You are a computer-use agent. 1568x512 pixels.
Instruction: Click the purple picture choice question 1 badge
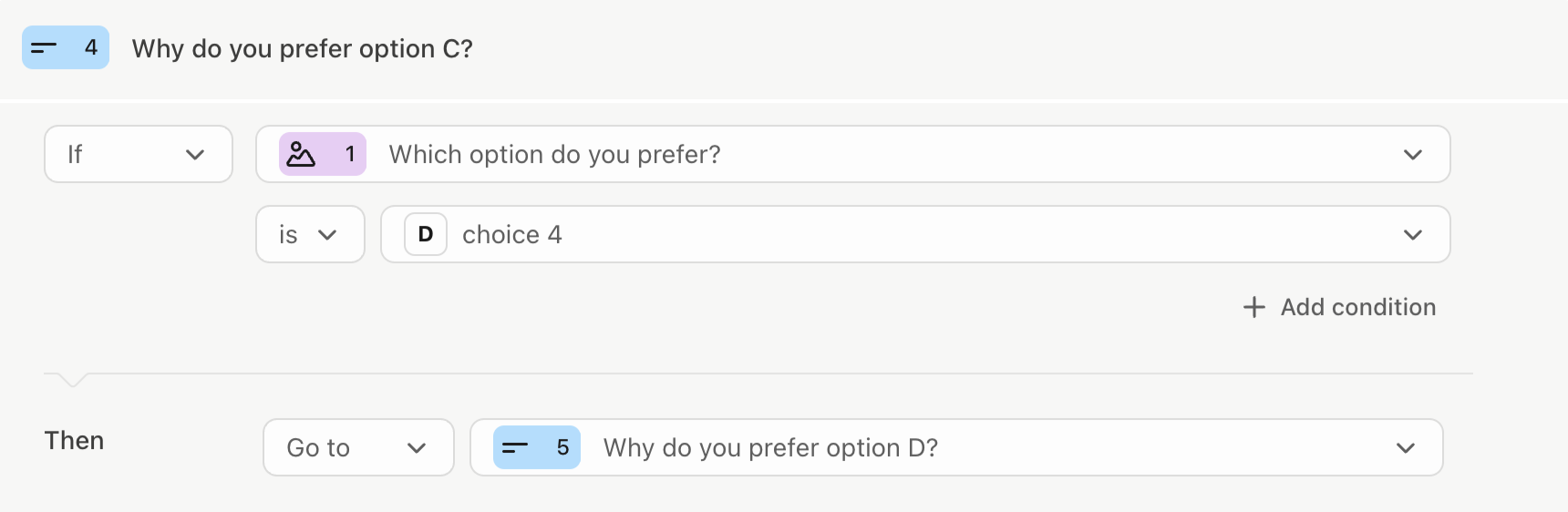[x=323, y=154]
